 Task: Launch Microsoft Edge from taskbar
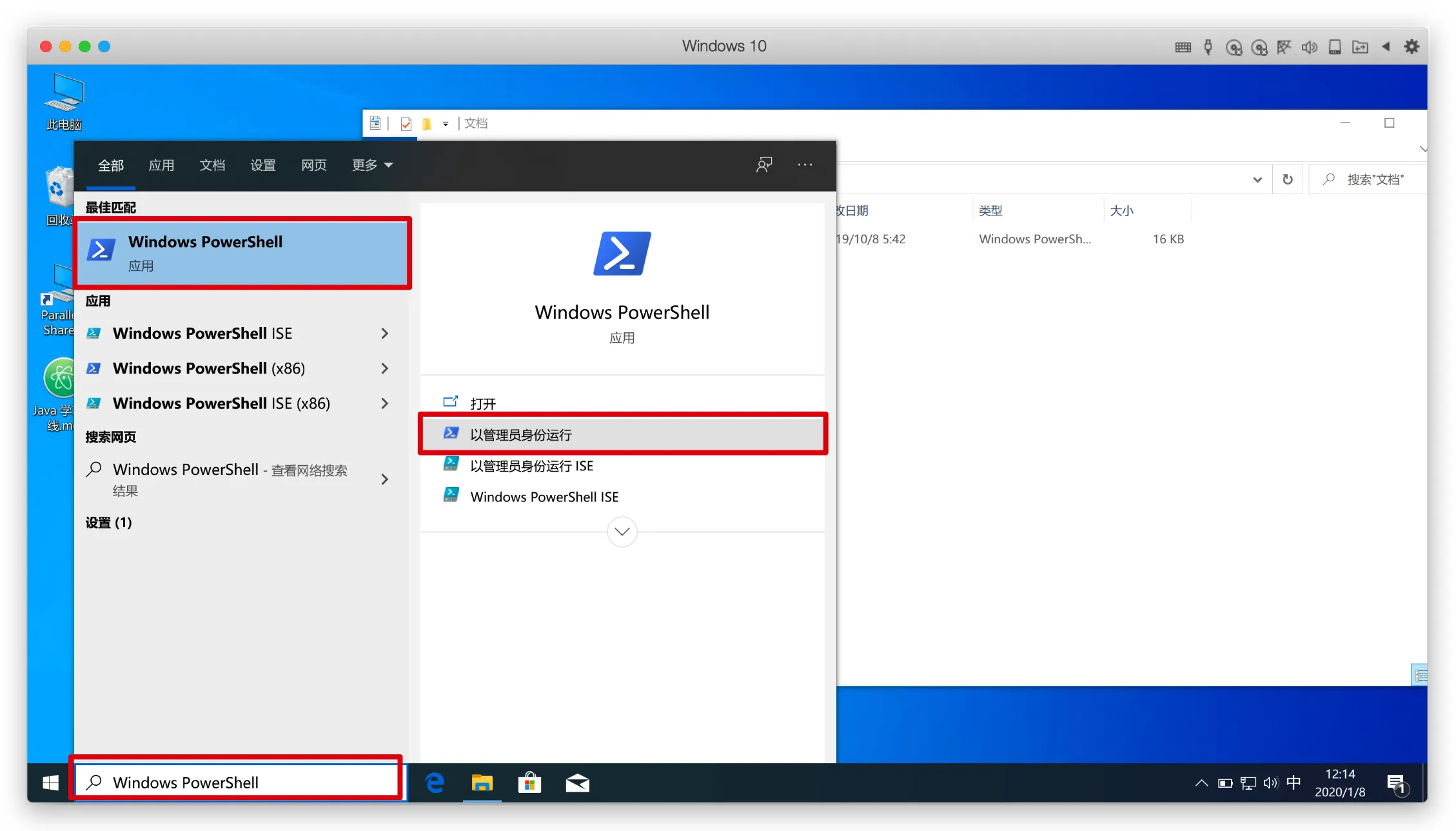click(435, 783)
